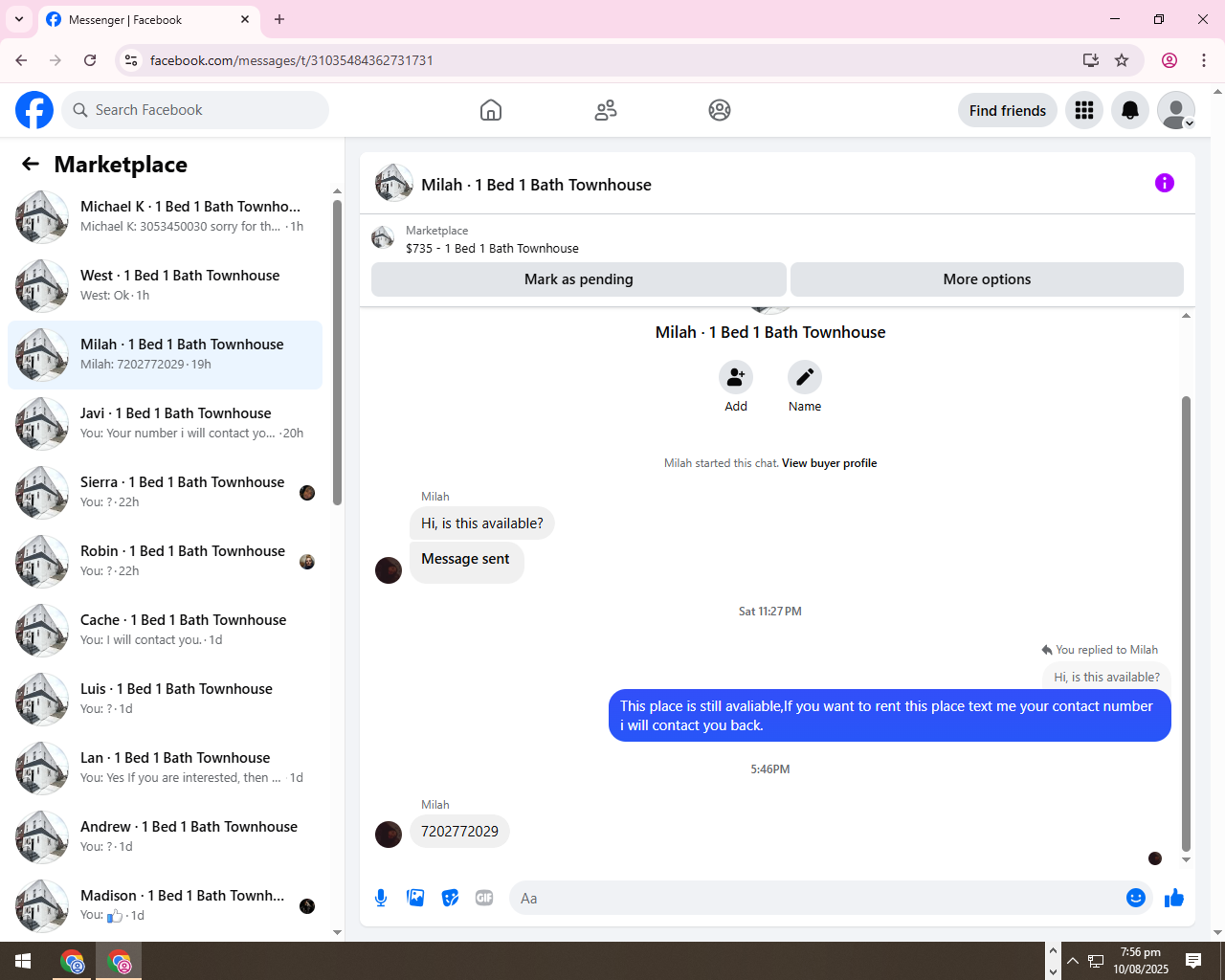
Task: Open the taskbar action center notification icon
Action: coord(1193,961)
